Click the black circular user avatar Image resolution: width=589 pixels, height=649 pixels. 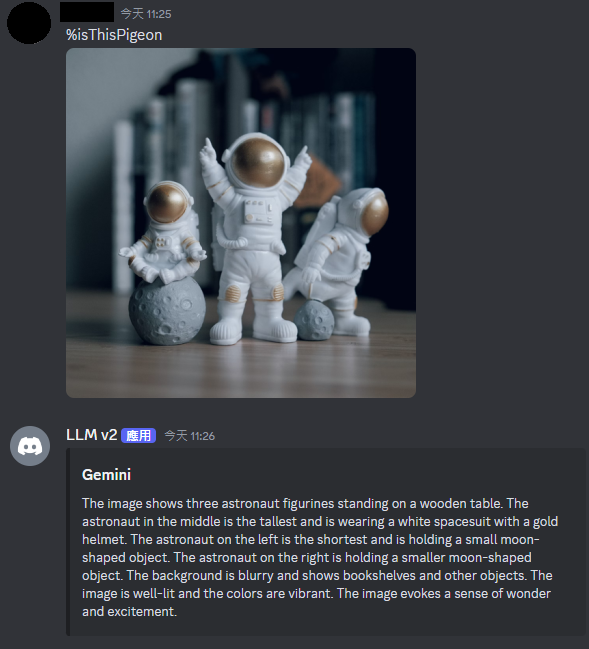coord(29,22)
